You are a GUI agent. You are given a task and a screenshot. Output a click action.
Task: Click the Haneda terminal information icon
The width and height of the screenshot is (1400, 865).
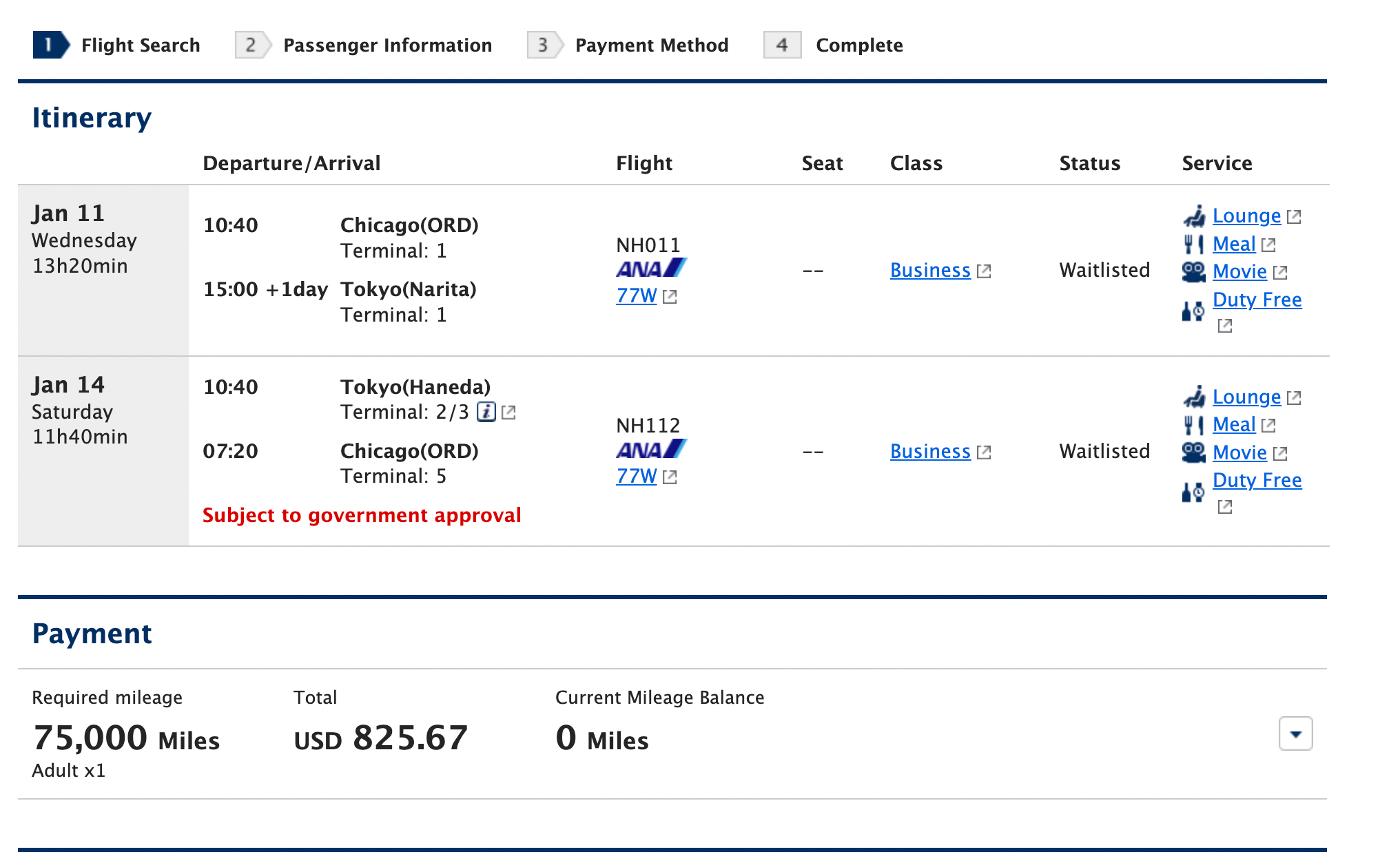point(486,412)
